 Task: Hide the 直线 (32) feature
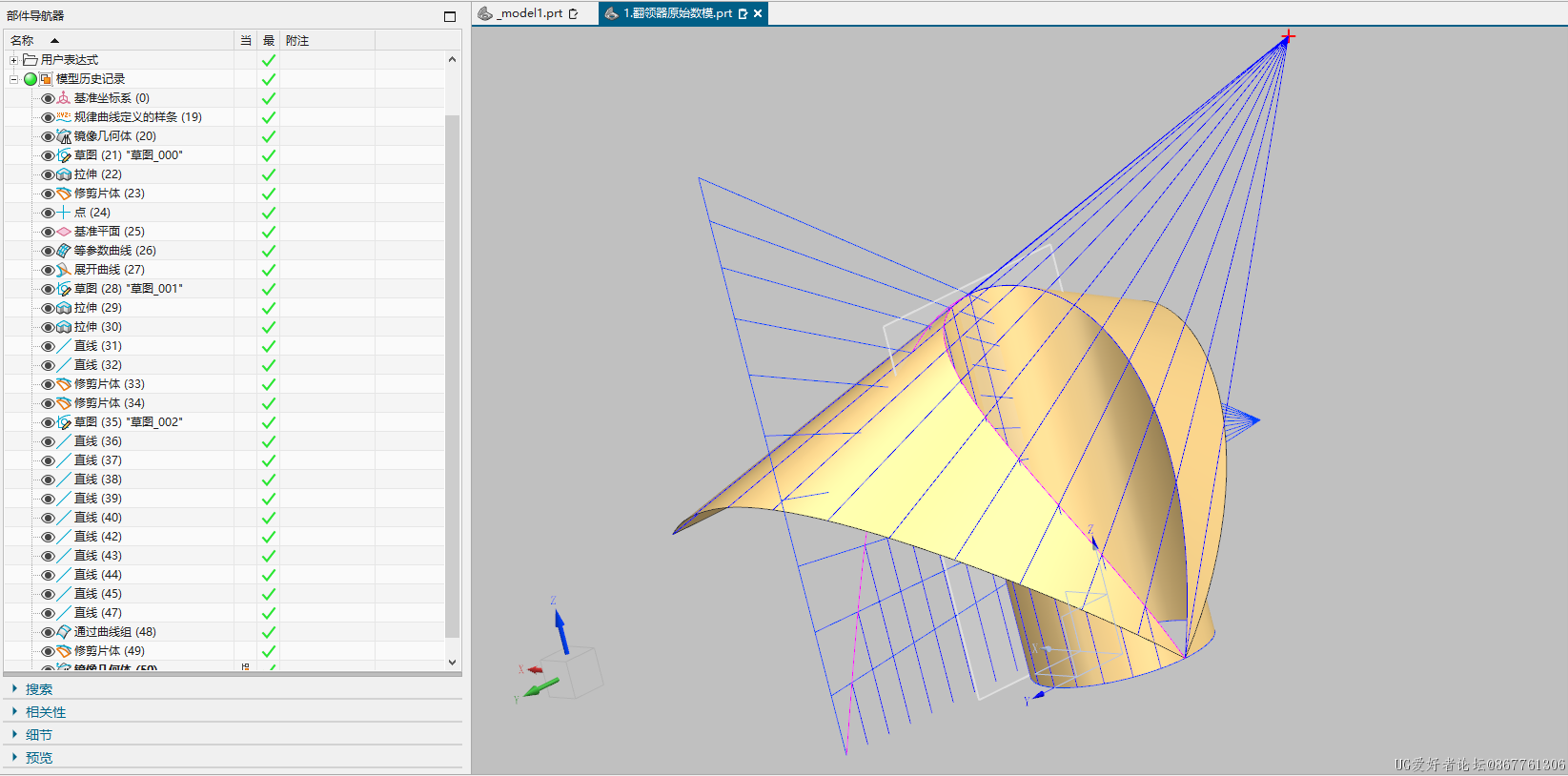click(48, 365)
